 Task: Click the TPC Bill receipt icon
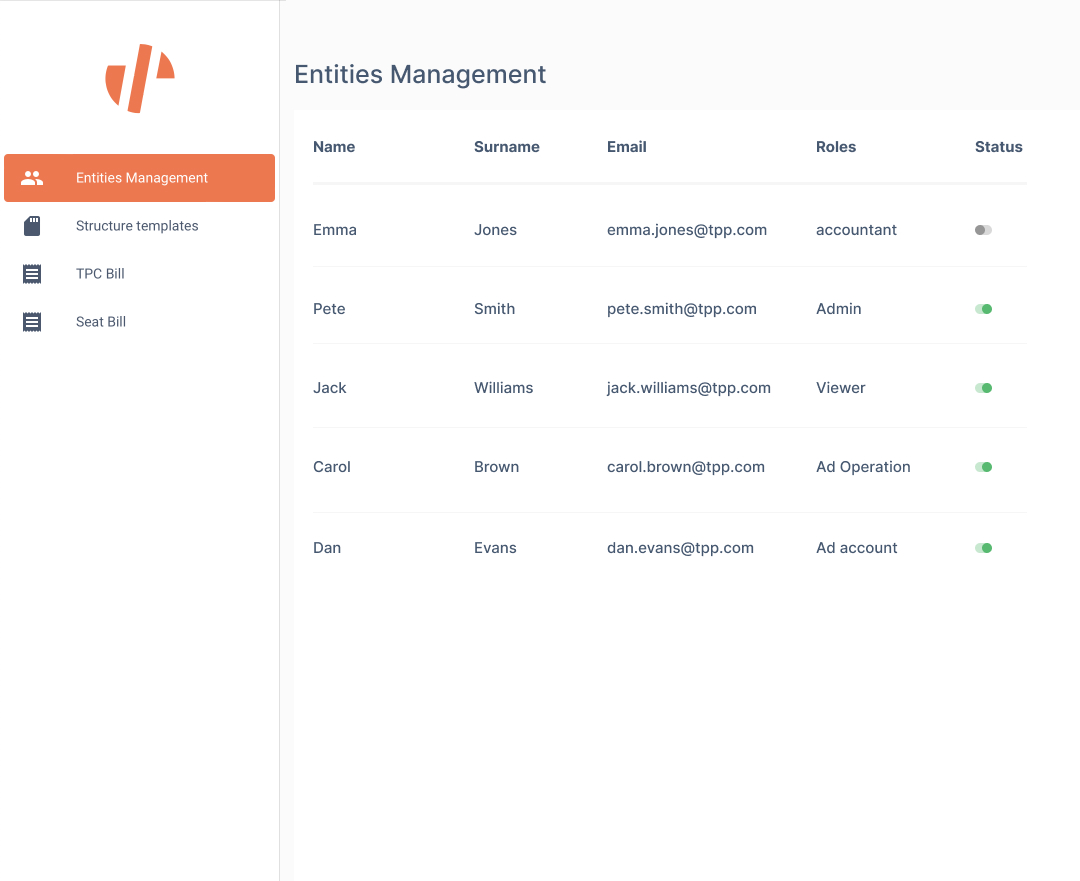point(32,274)
